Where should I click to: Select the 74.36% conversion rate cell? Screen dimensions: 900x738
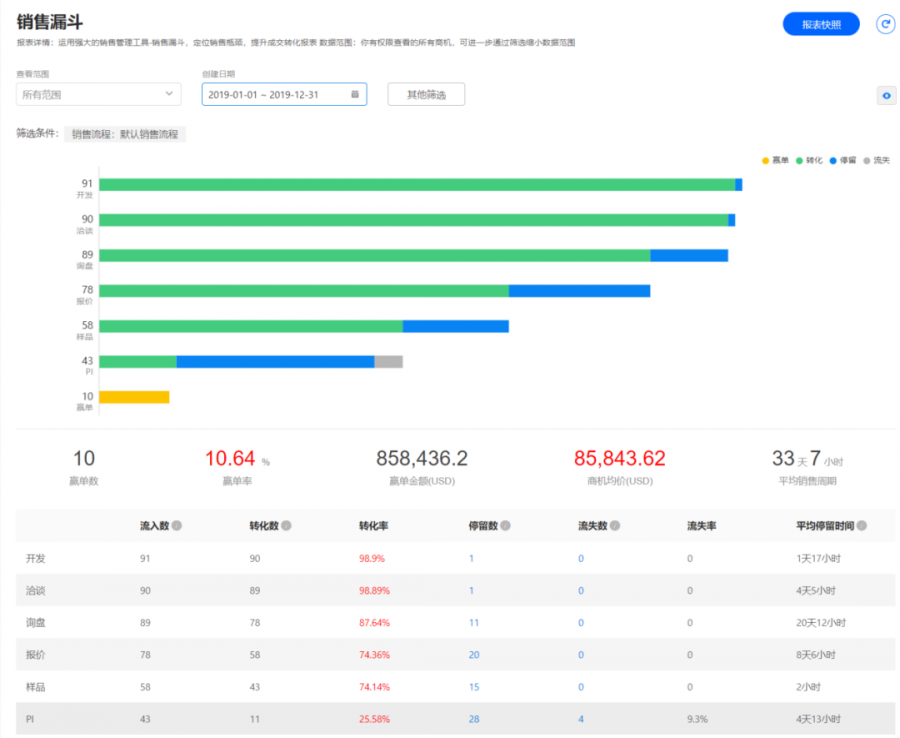click(x=374, y=655)
